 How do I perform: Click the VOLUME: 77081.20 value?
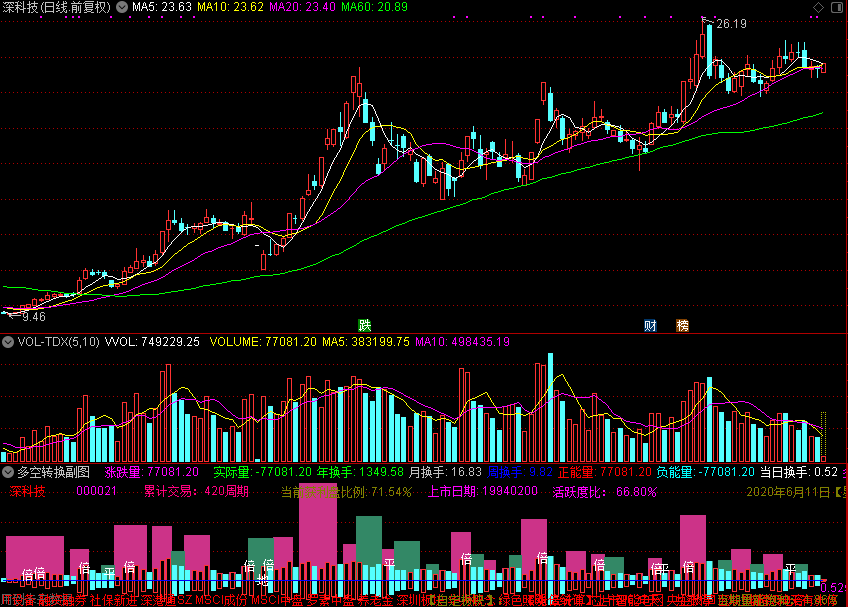263,342
